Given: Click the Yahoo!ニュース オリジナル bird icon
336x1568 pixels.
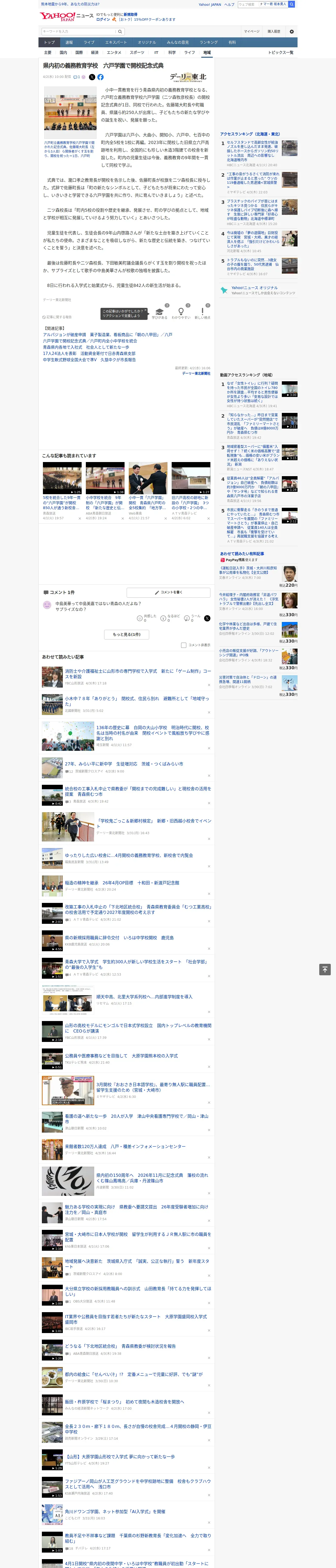Looking at the screenshot, I should point(225,290).
